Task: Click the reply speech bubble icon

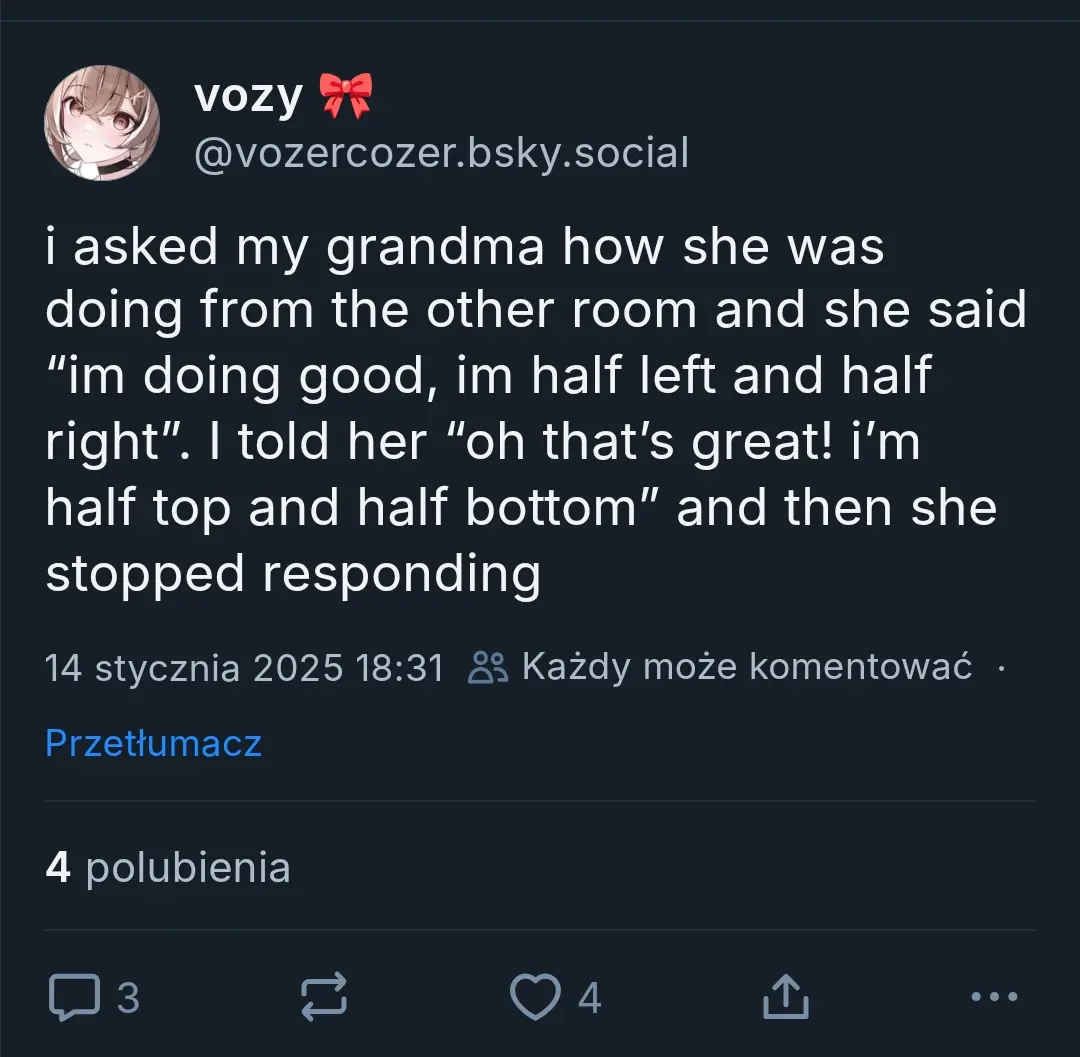Action: (74, 997)
